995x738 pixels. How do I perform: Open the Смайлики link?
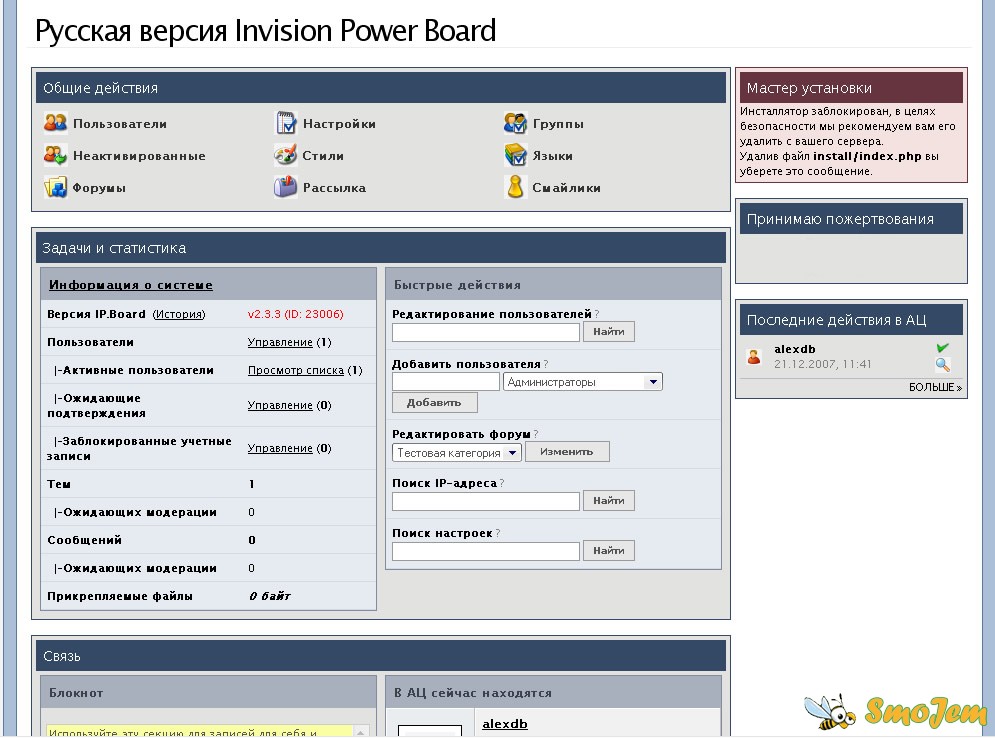click(567, 188)
